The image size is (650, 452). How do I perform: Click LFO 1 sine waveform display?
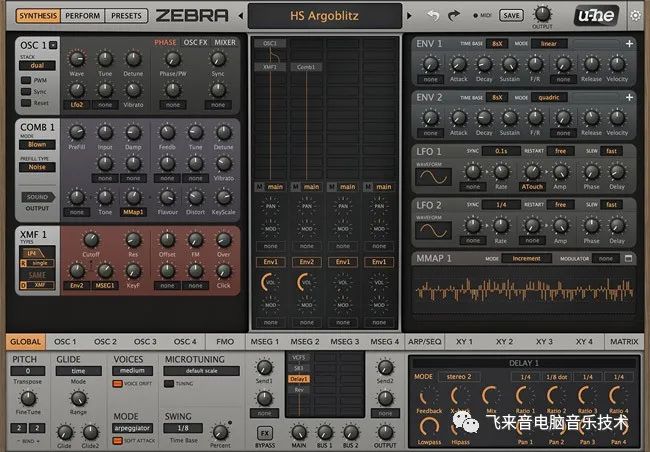(434, 177)
